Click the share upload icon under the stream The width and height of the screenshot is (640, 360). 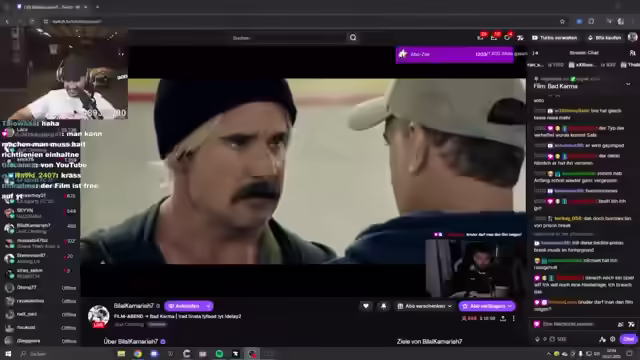[x=503, y=318]
